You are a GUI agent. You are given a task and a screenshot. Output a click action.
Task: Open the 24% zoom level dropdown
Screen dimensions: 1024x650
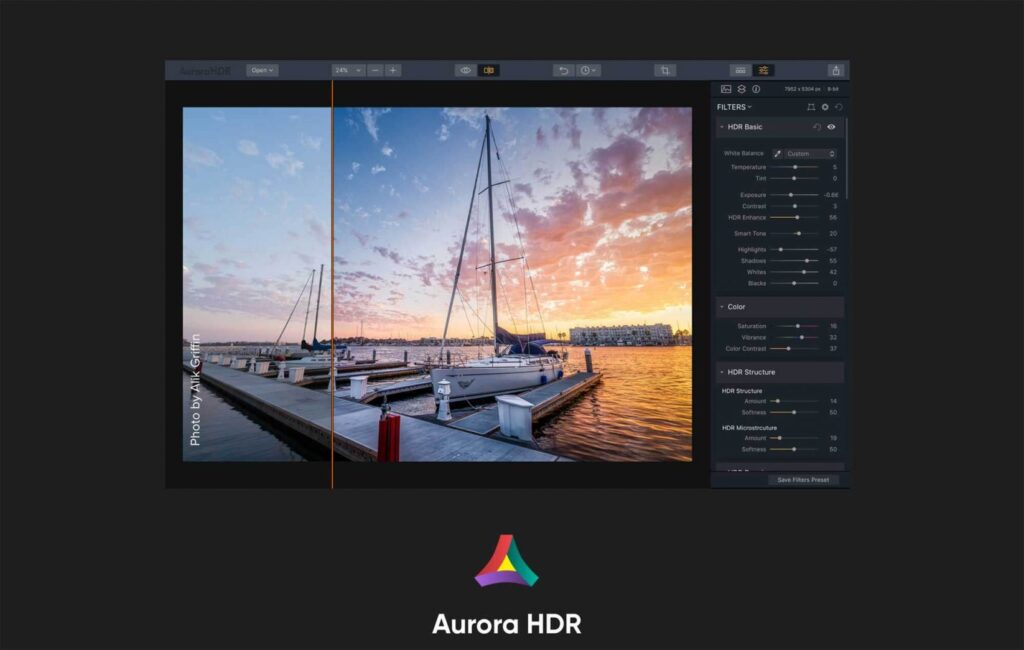click(x=347, y=70)
